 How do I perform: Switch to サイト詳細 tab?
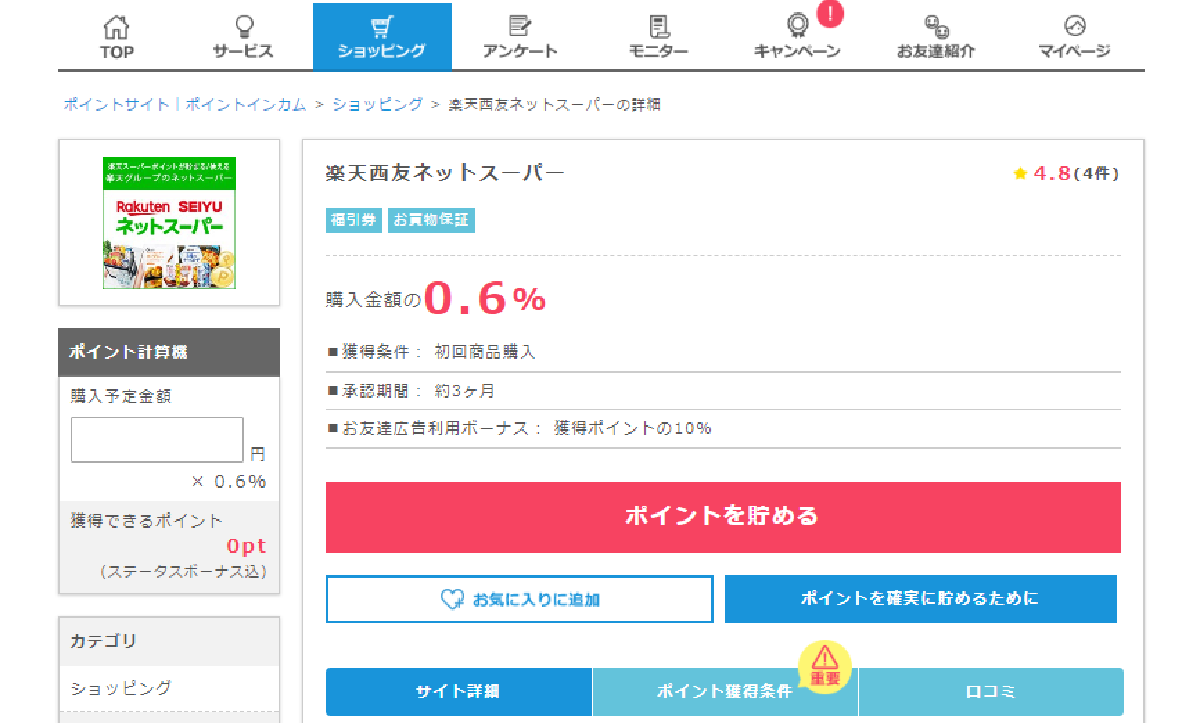(x=459, y=692)
